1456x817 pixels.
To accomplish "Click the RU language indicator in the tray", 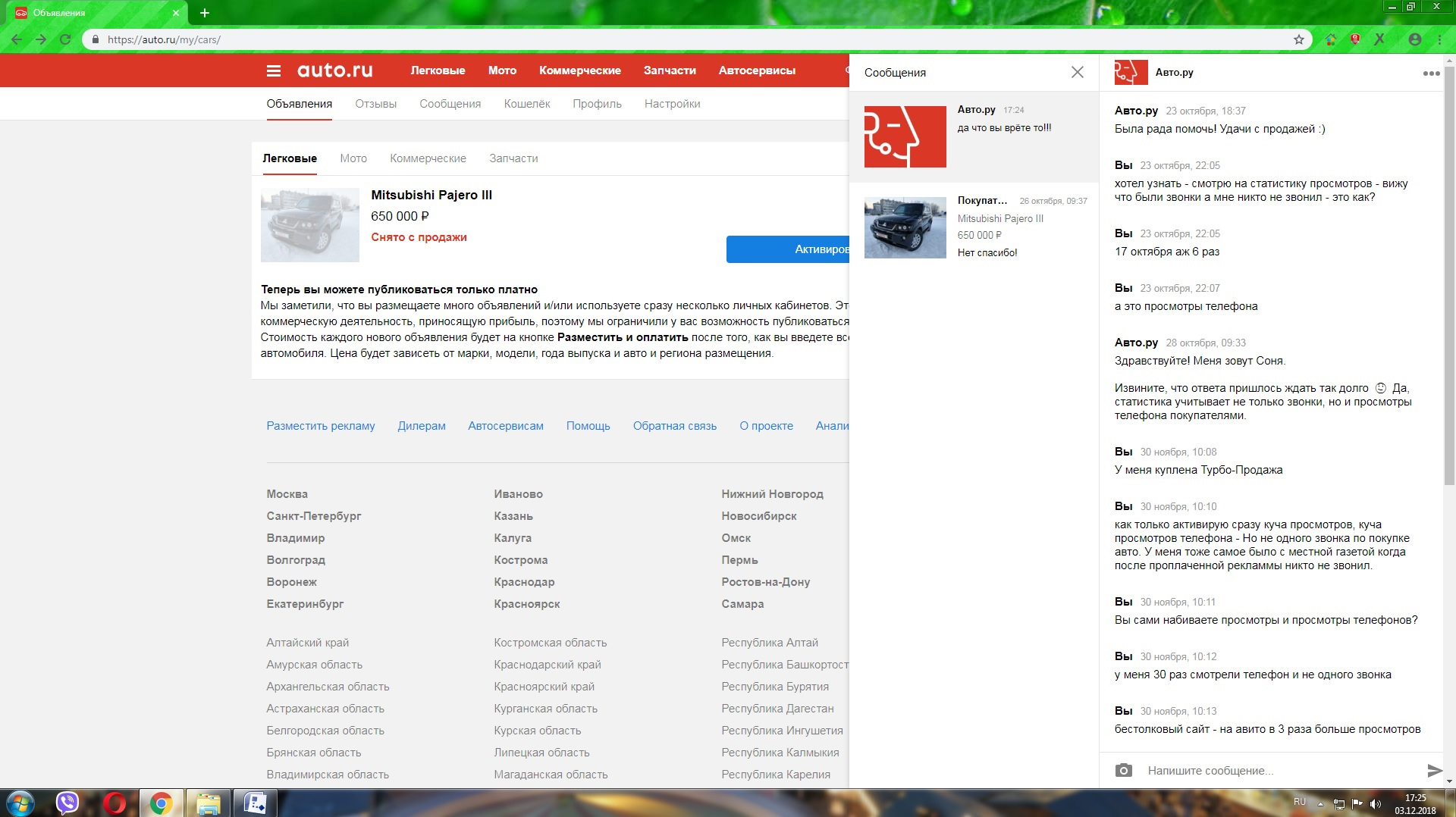I will click(x=1300, y=802).
